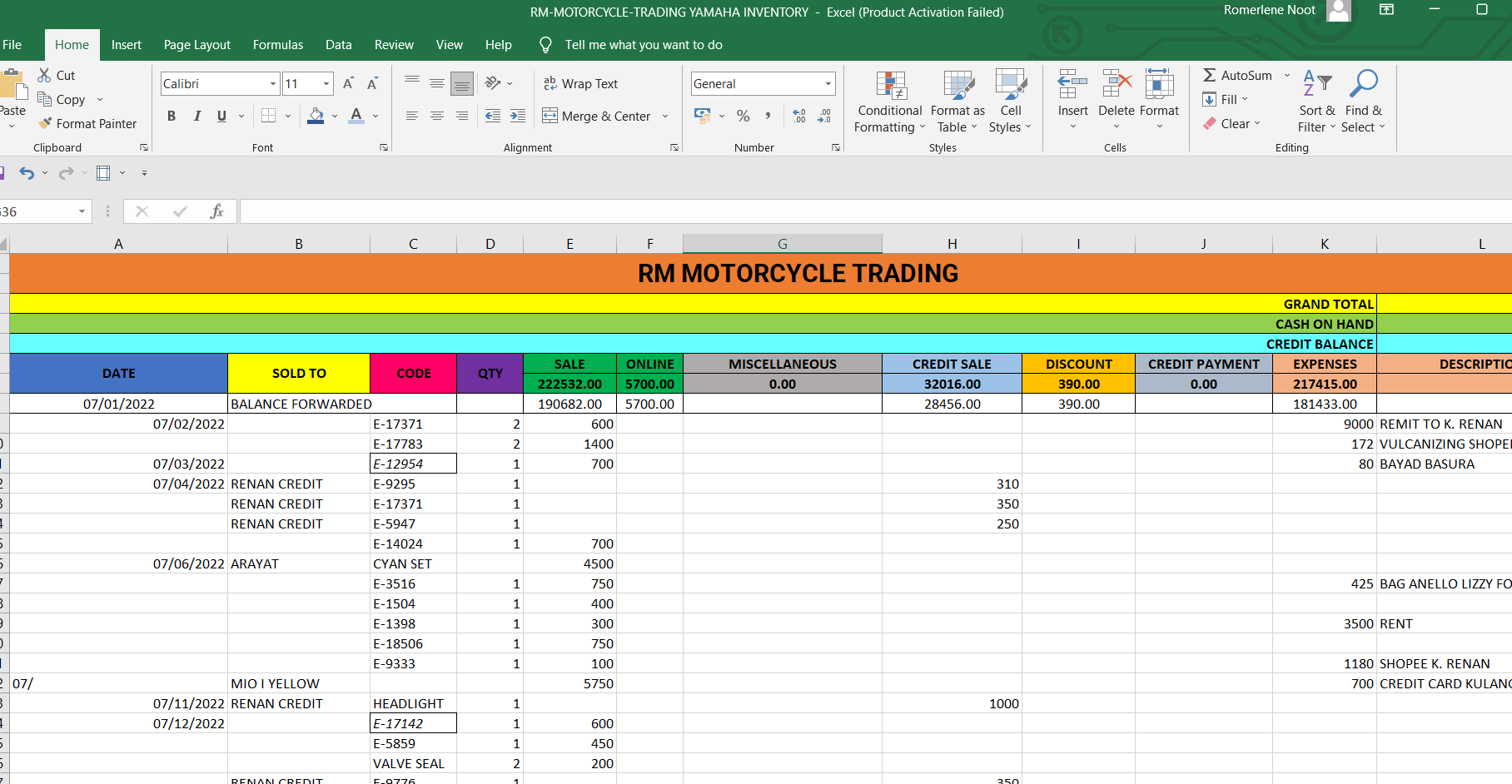This screenshot has height=784, width=1512.
Task: Select column G header
Action: coord(783,244)
